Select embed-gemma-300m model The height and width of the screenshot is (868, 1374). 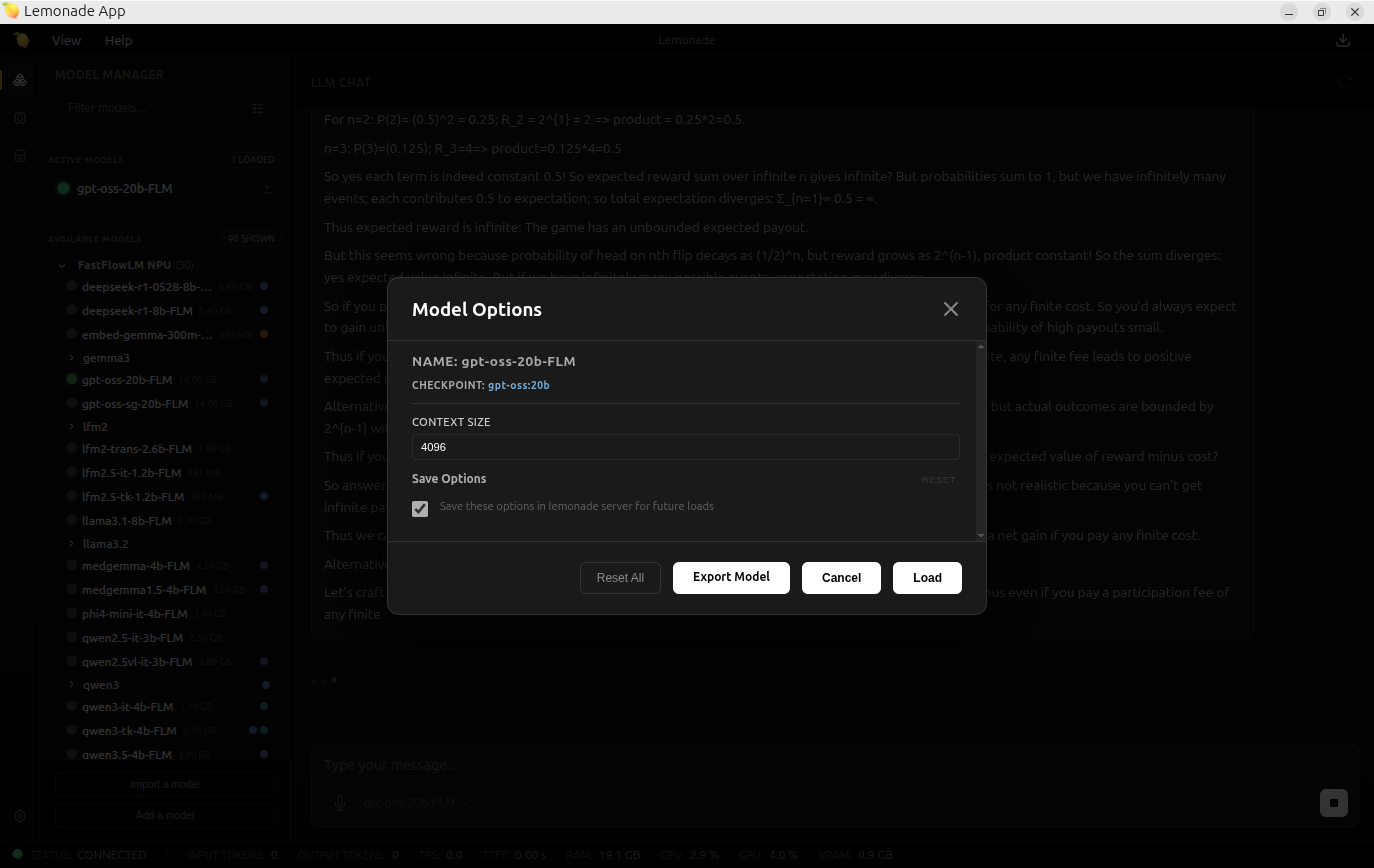pyautogui.click(x=147, y=335)
